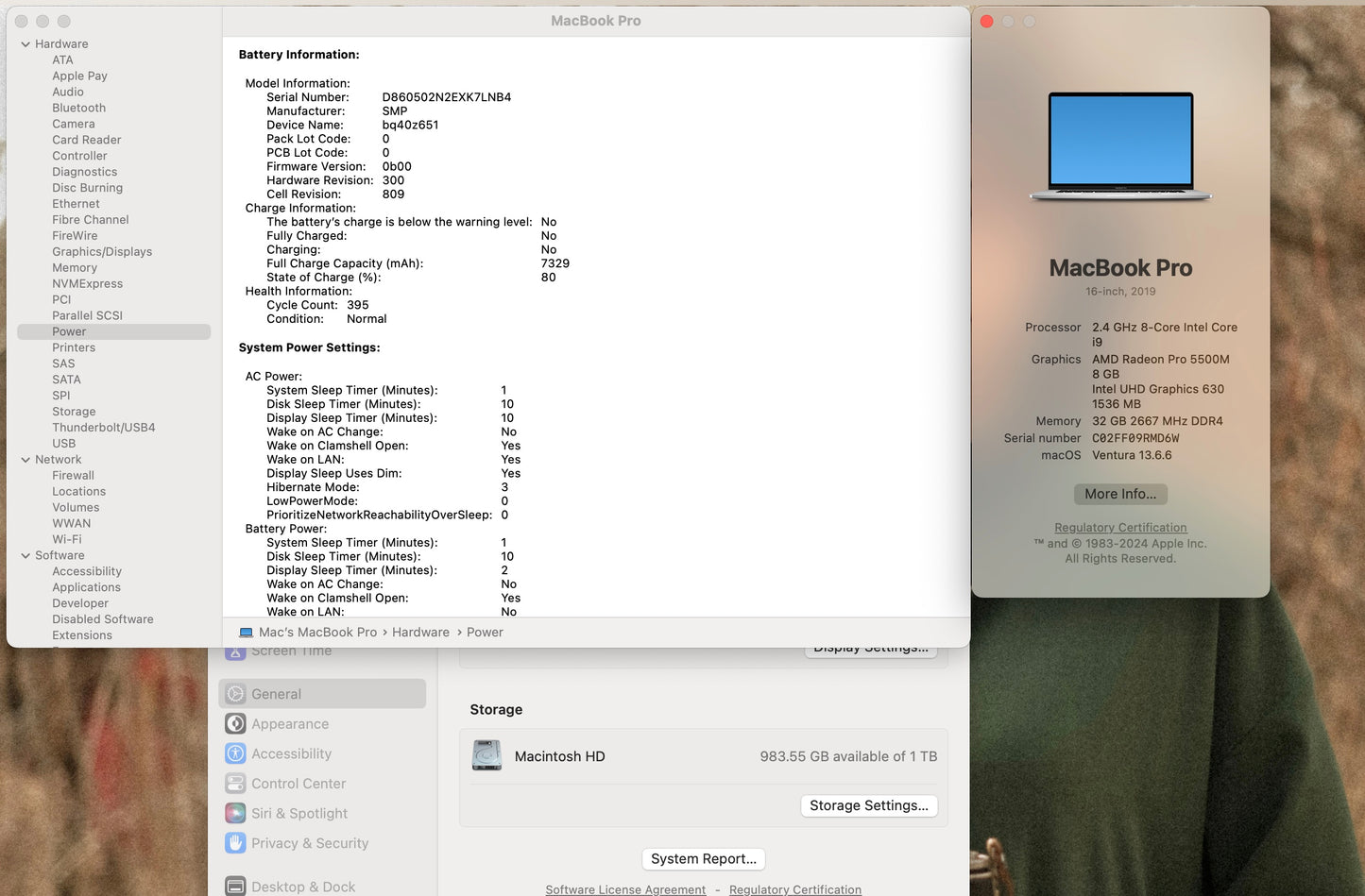Open the Appearance settings icon
1365x896 pixels.
[x=234, y=723]
